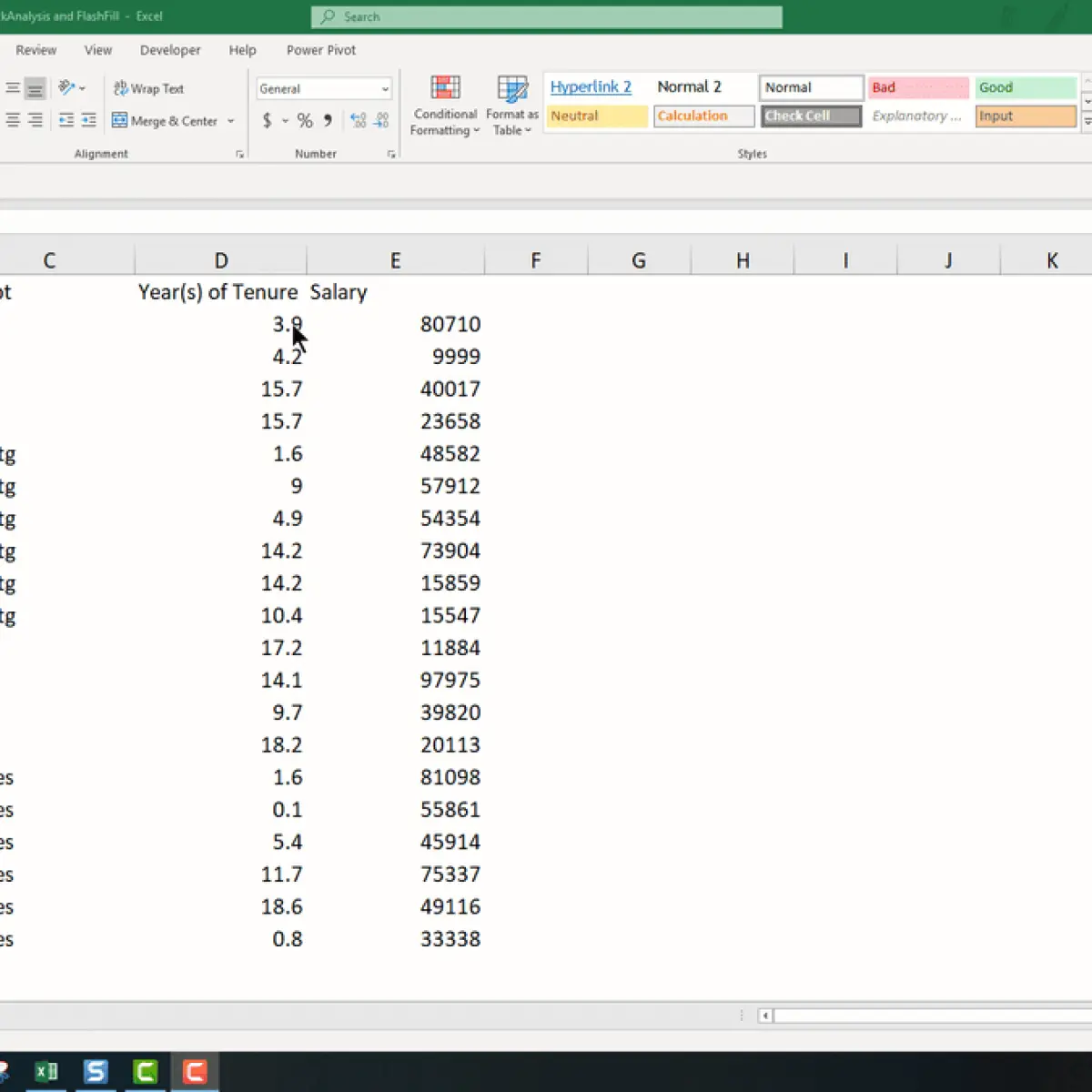This screenshot has width=1092, height=1092.
Task: Select salary cell 9999
Action: (395, 357)
